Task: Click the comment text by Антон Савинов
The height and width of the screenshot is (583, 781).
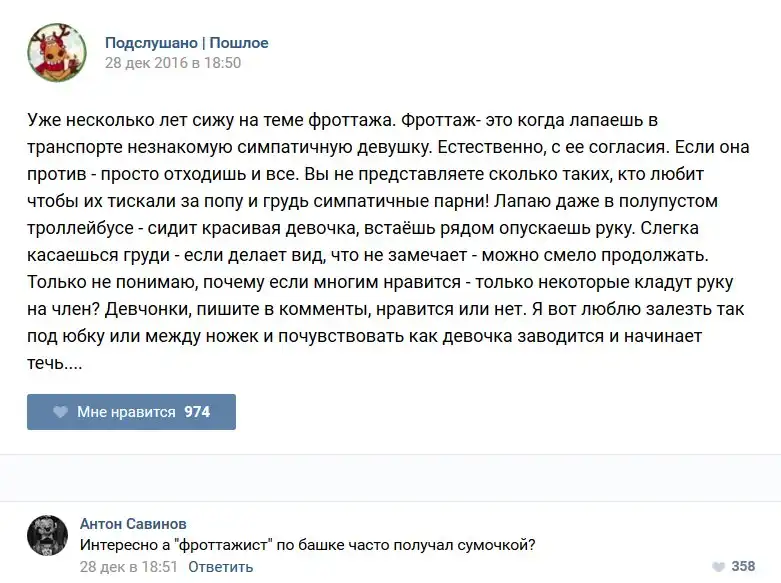Action: tap(307, 545)
